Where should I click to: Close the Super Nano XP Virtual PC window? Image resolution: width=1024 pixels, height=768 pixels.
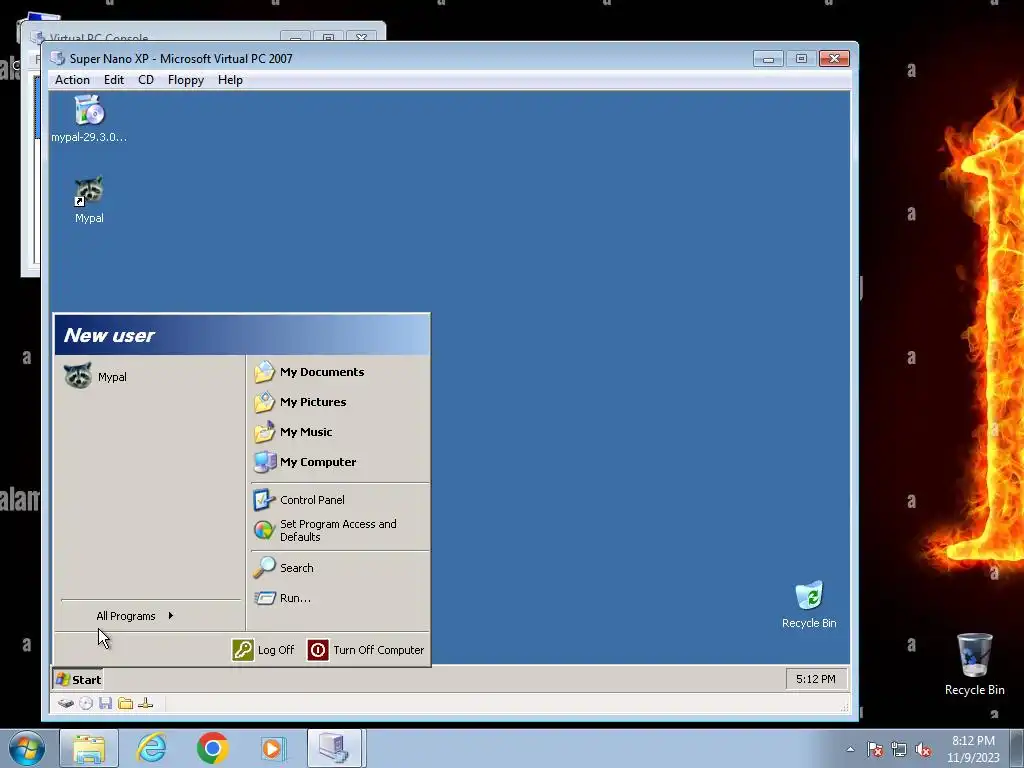[x=835, y=59]
